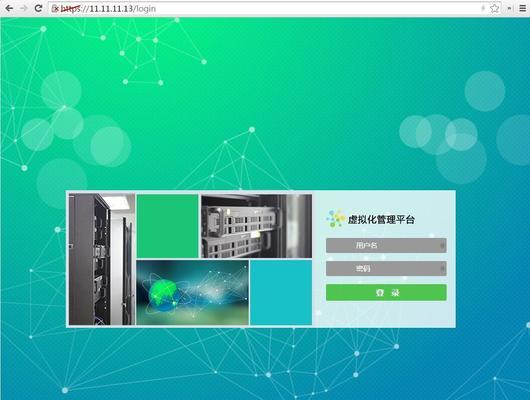
Task: Click the green globe network image
Action: tap(192, 292)
